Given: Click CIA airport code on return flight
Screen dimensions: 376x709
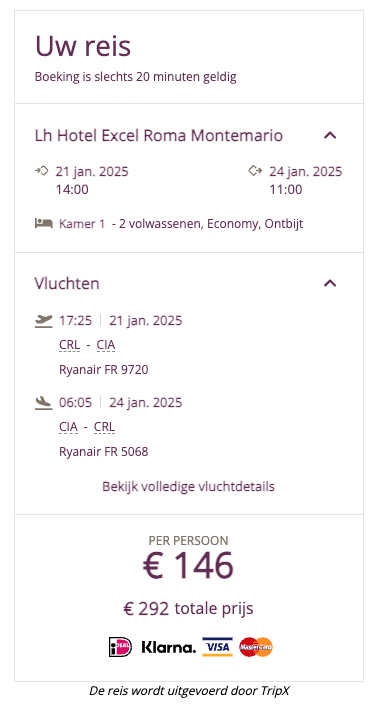Looking at the screenshot, I should pos(68,427).
